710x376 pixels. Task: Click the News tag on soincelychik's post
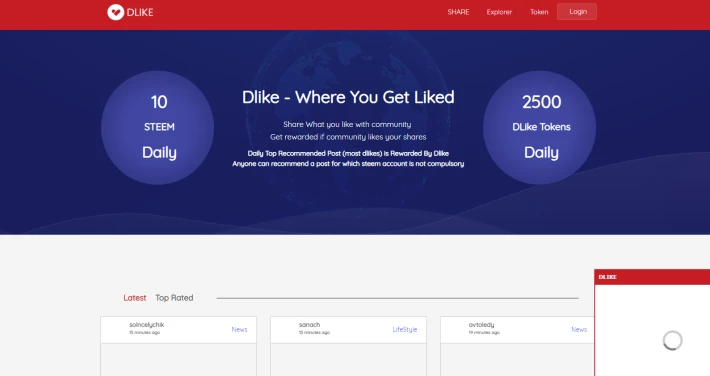click(x=240, y=329)
